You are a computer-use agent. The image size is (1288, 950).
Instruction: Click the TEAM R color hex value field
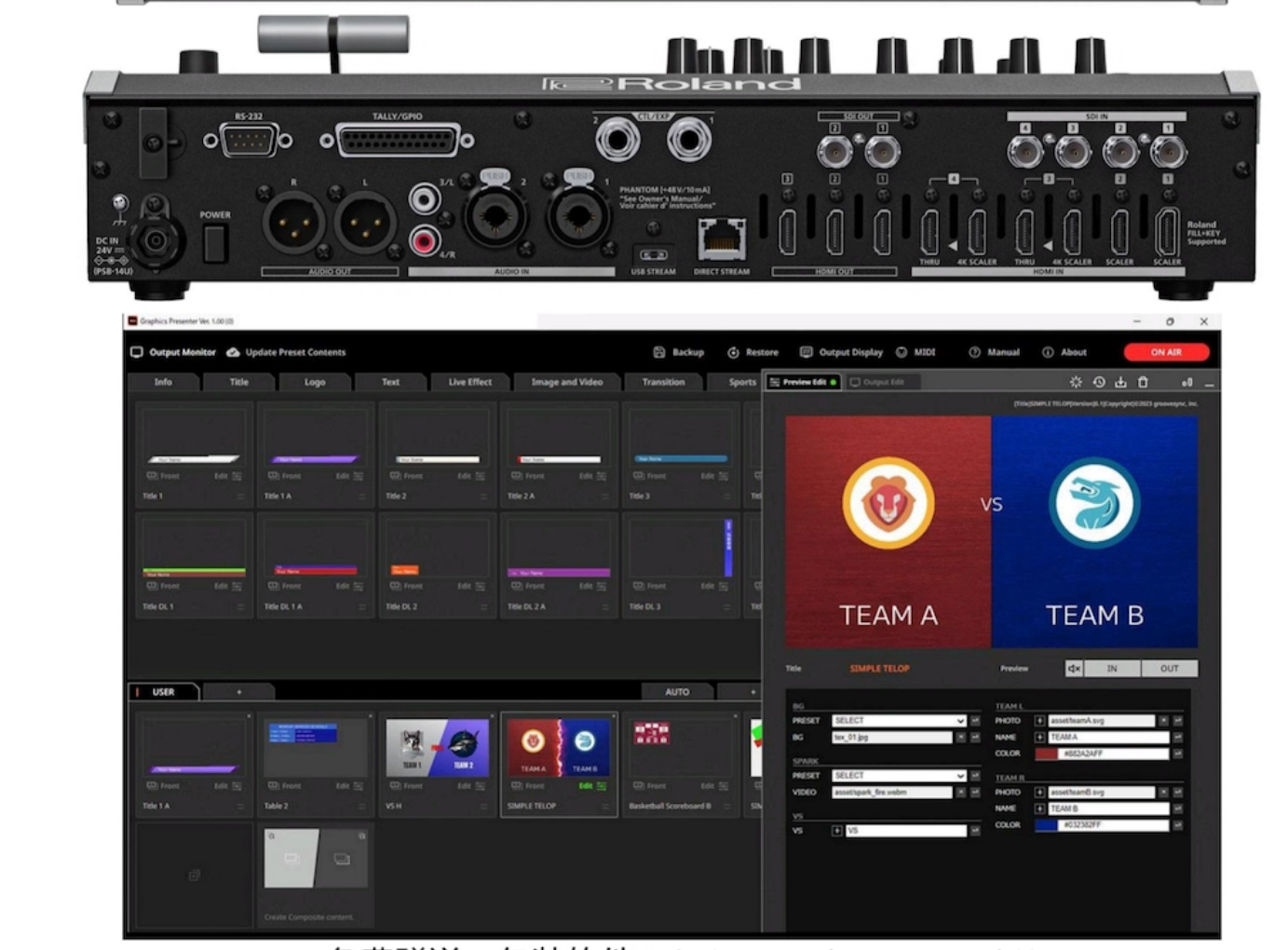click(1114, 825)
